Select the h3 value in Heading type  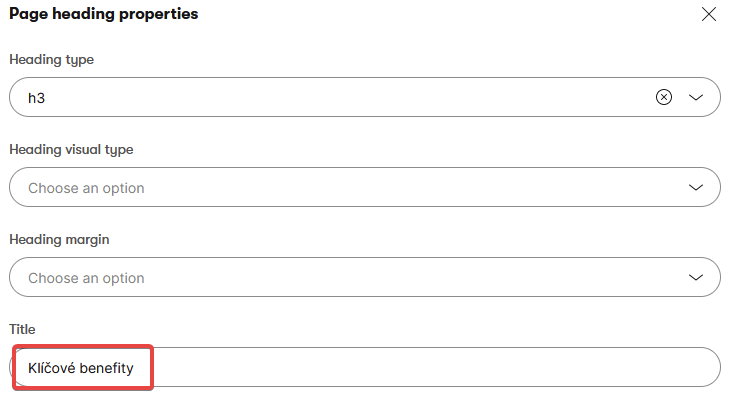38,98
